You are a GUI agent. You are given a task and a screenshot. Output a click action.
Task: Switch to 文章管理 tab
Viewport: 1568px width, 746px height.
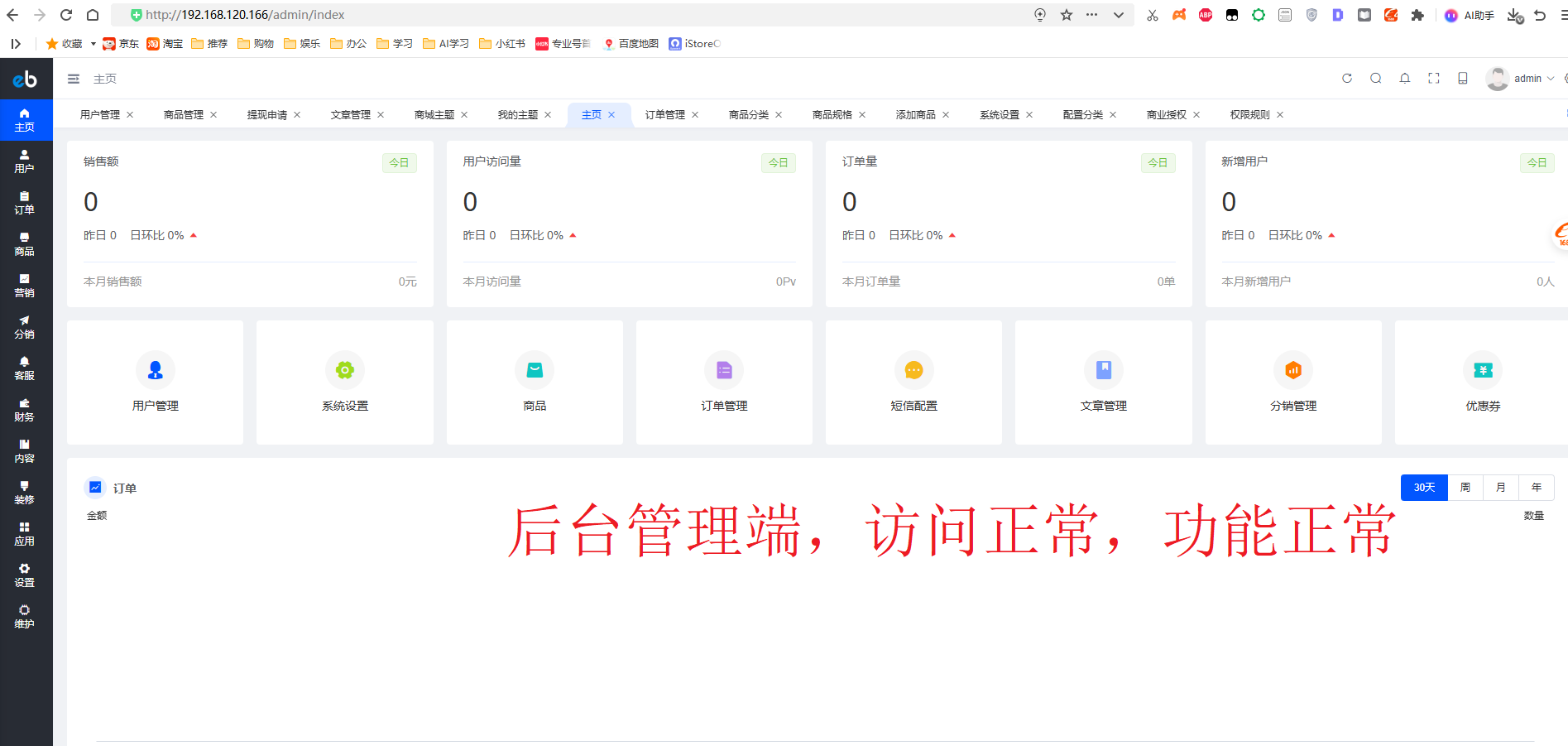tap(351, 115)
